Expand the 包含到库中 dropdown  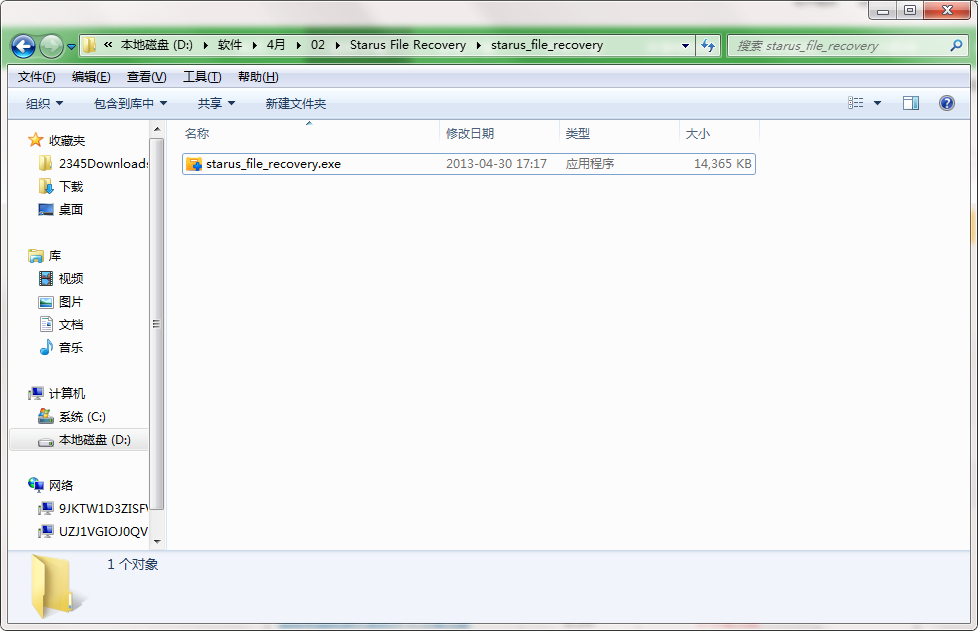coord(130,104)
